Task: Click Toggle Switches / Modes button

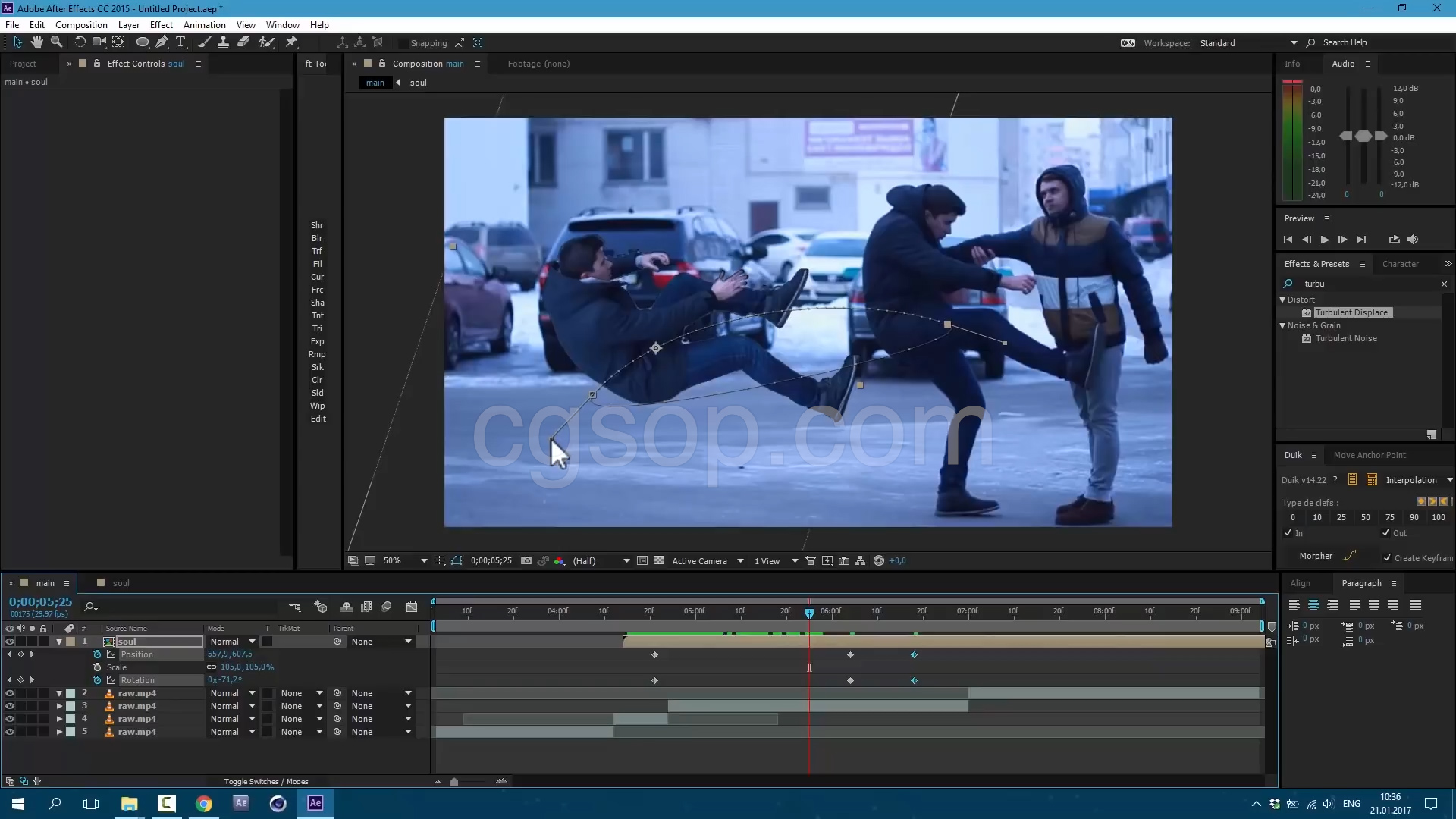Action: coord(265,781)
